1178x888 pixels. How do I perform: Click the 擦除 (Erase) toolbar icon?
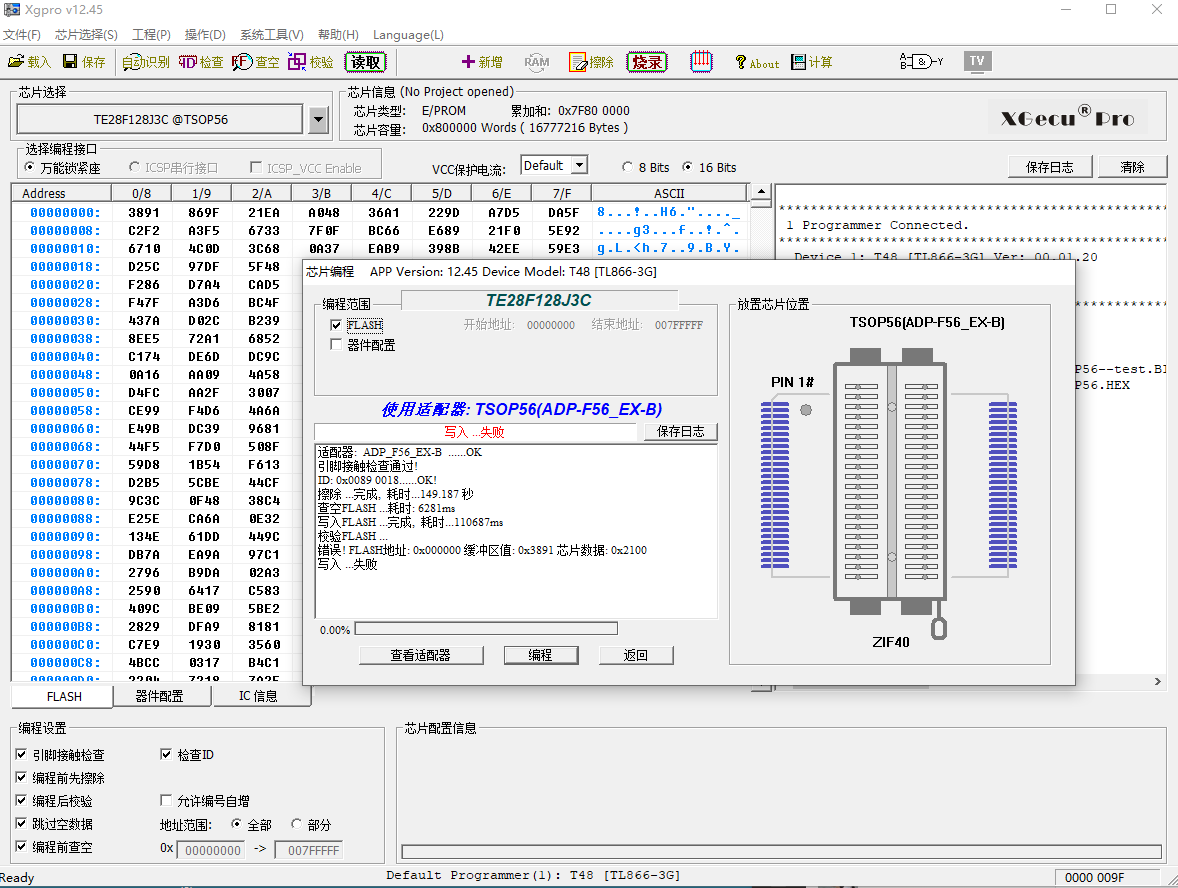point(578,62)
